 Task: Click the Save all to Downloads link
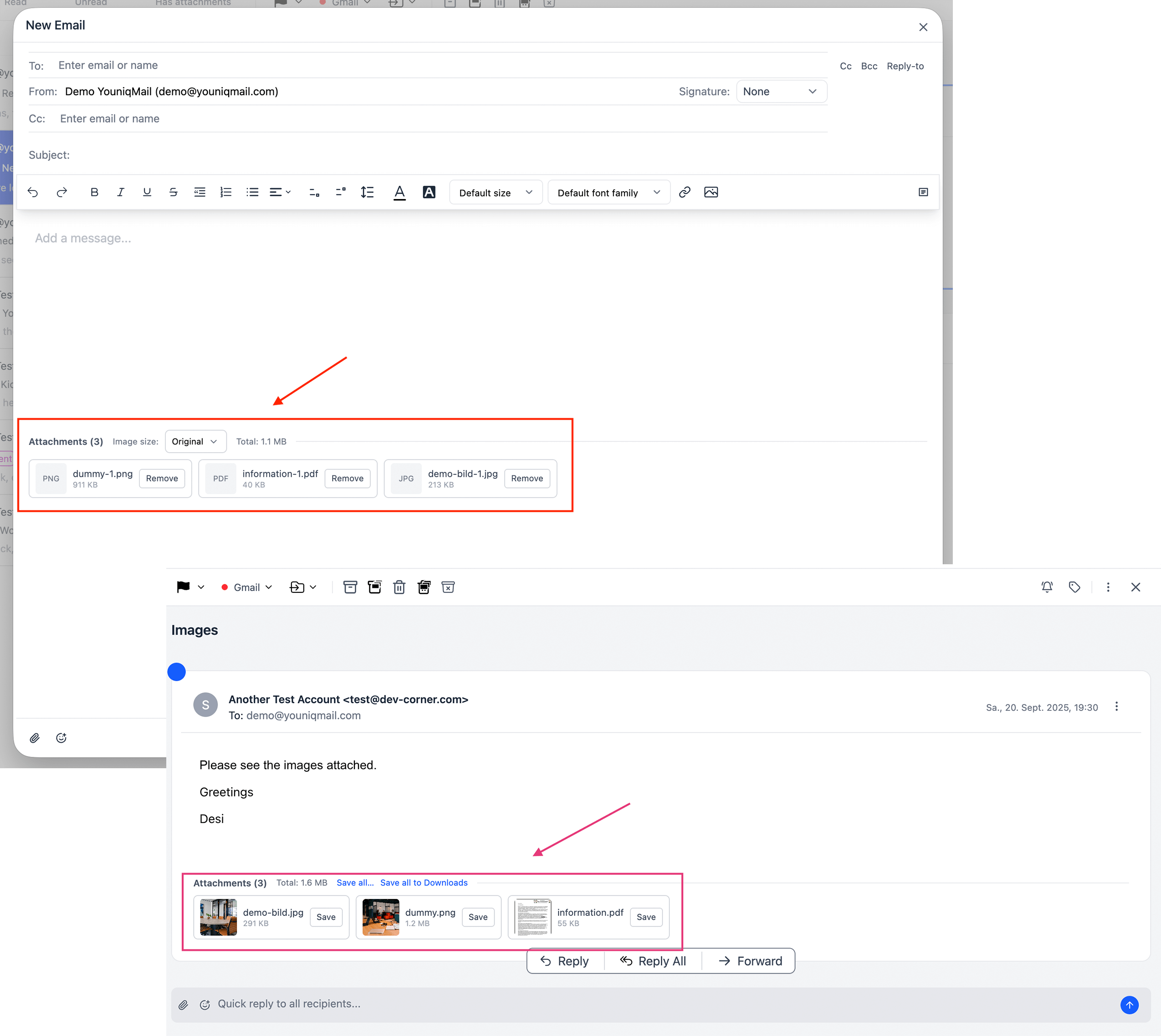click(424, 883)
